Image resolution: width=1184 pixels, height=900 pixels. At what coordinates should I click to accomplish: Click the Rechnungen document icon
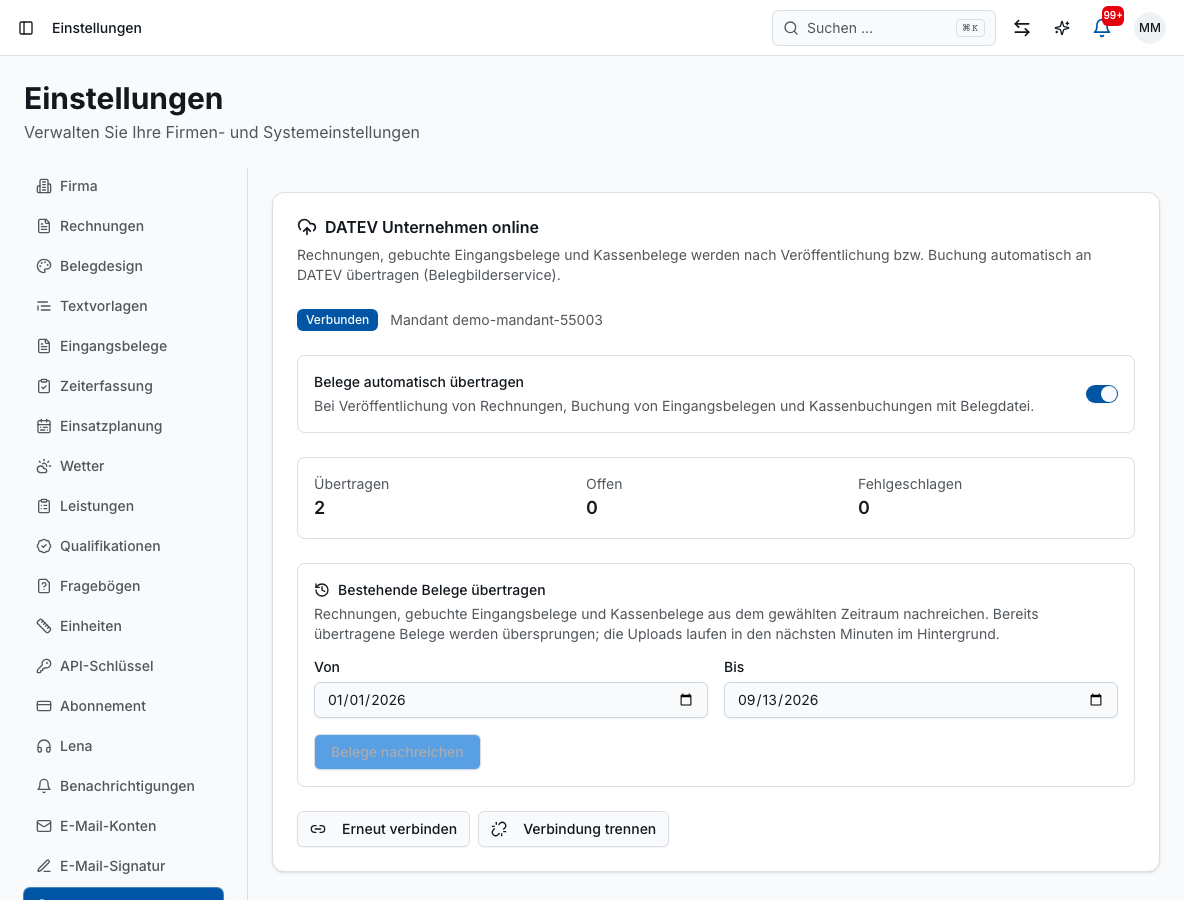coord(44,226)
